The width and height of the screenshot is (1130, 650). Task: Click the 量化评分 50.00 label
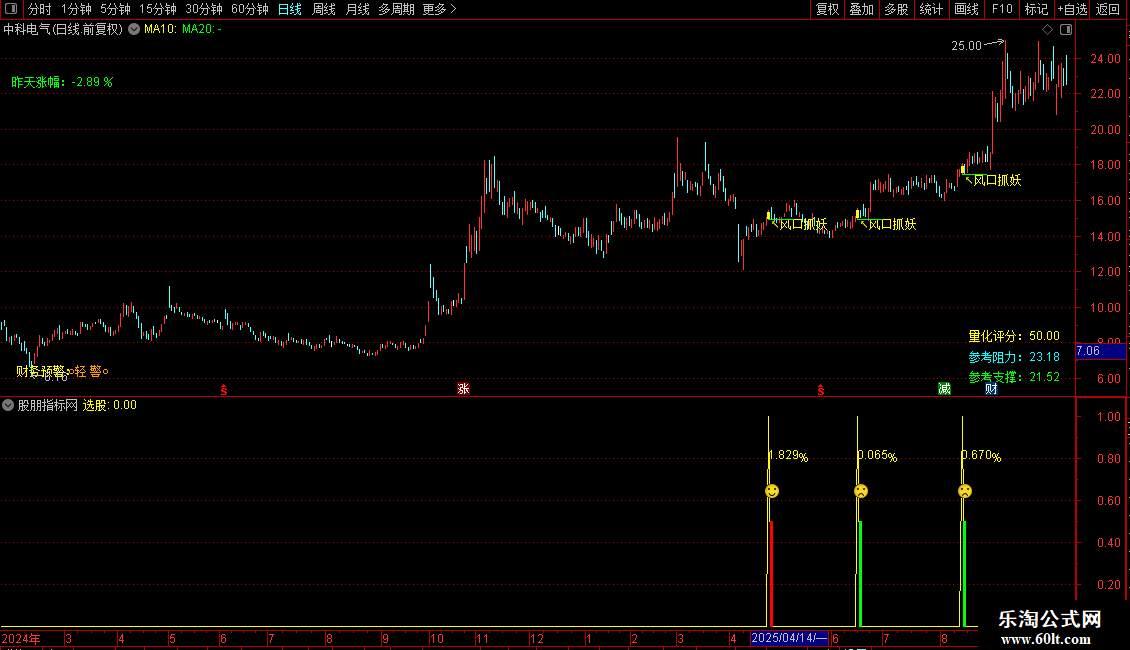(x=1013, y=337)
